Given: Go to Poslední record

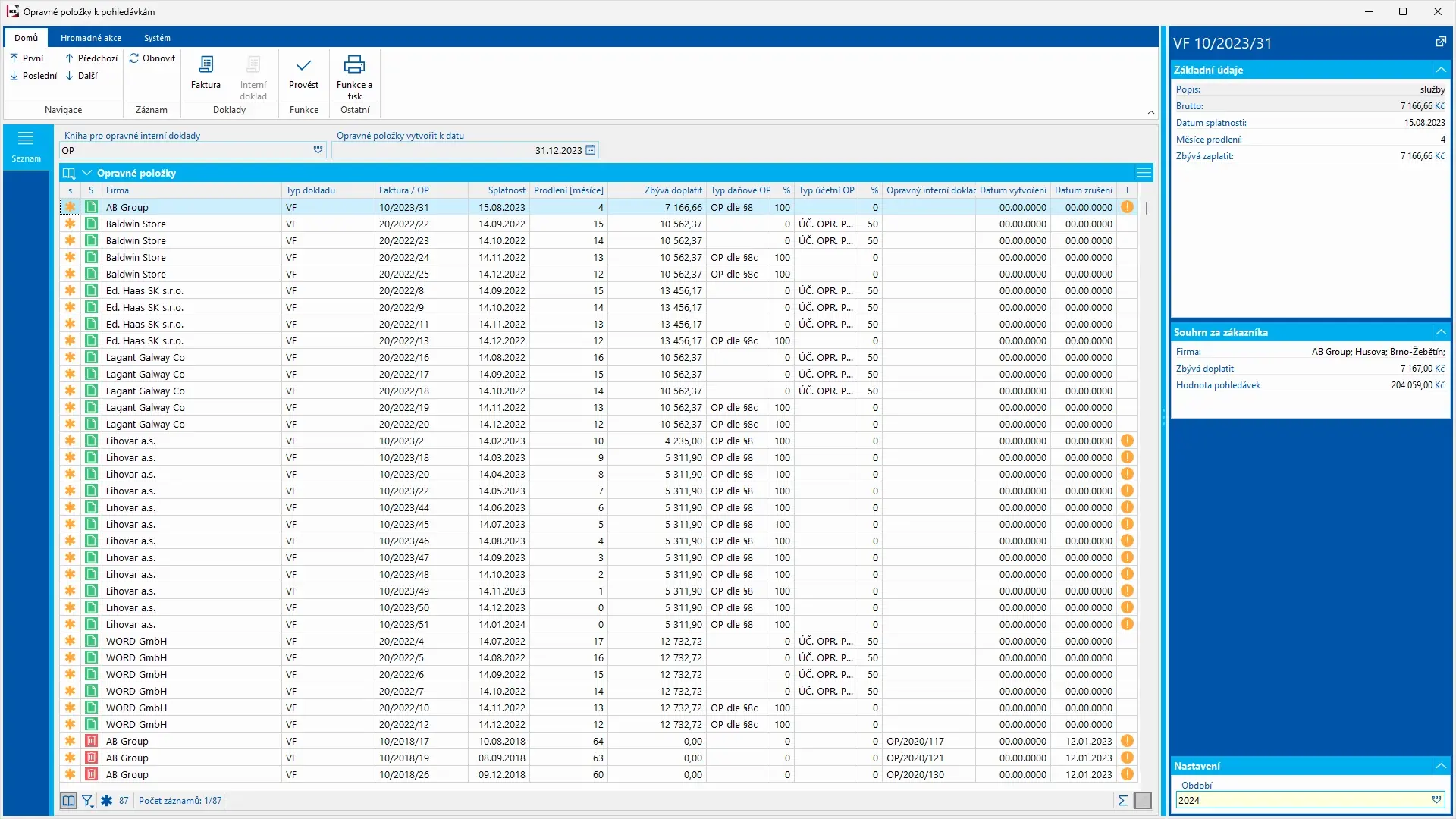Looking at the screenshot, I should pos(33,76).
